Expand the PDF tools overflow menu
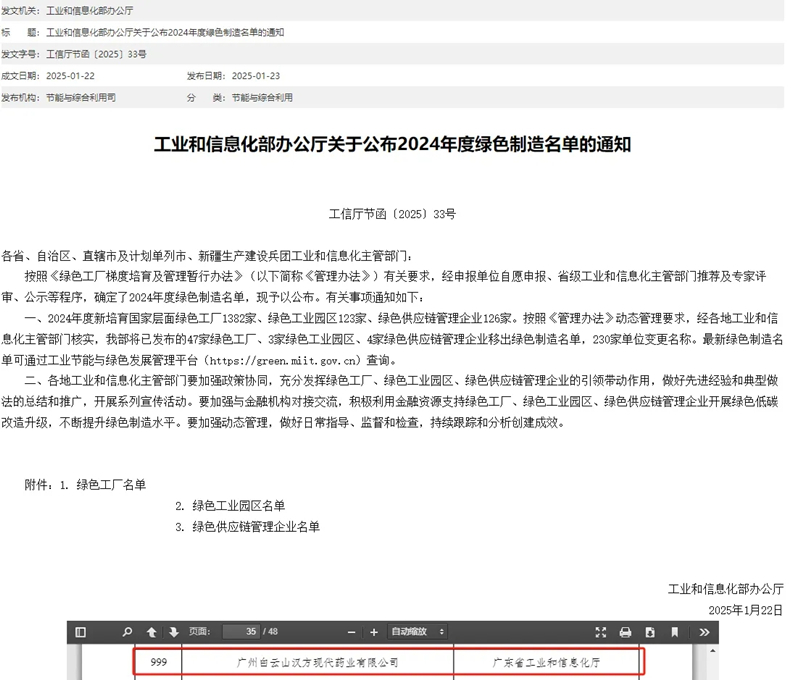 point(704,632)
